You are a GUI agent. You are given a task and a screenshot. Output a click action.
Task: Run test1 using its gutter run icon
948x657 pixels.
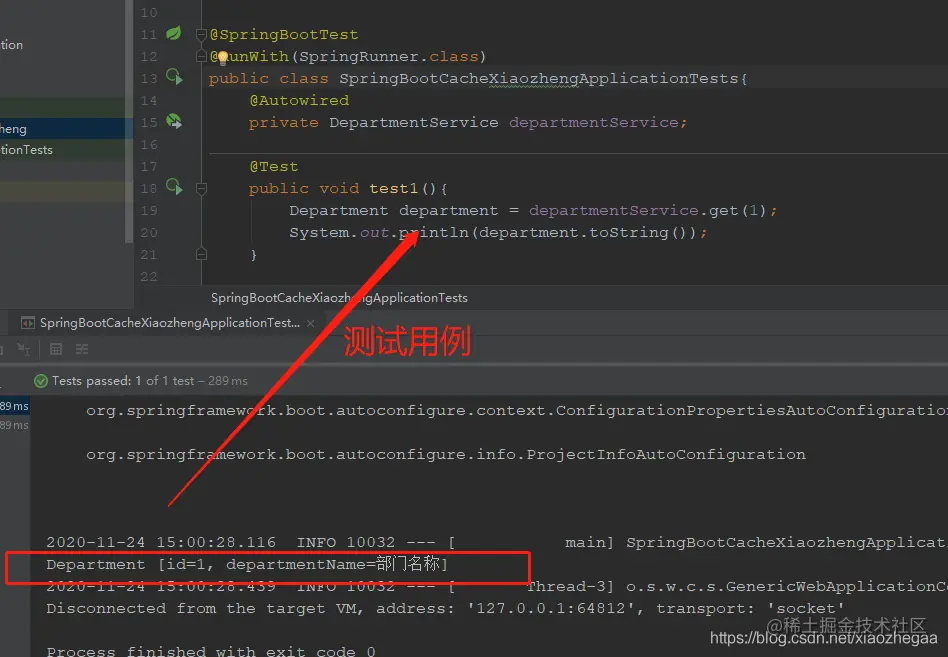[174, 187]
